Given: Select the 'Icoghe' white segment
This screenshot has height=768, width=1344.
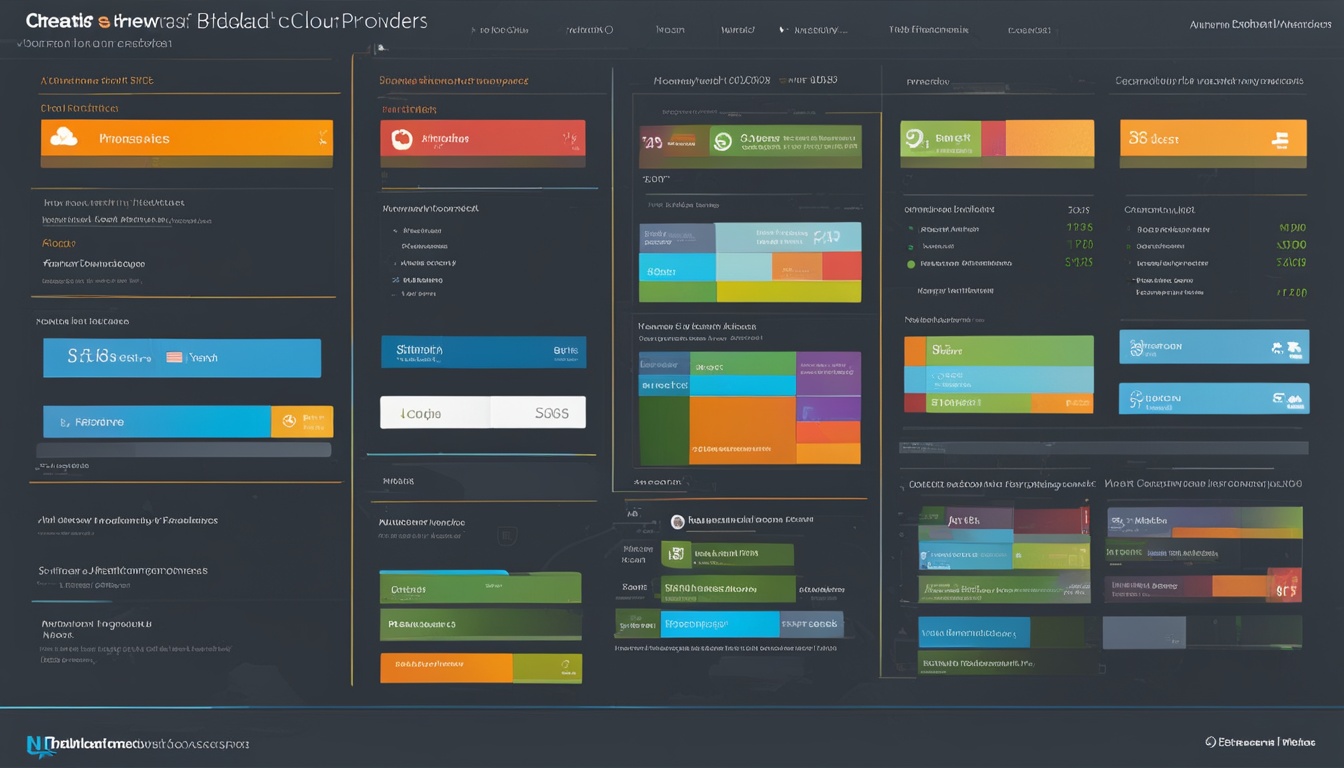Looking at the screenshot, I should click(435, 412).
